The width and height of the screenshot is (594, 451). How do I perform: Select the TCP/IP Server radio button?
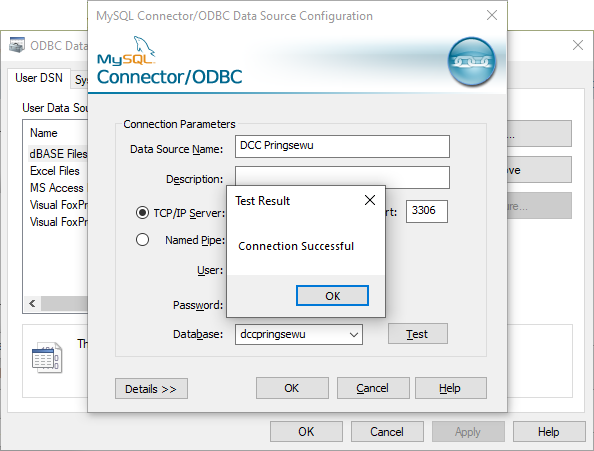[x=142, y=213]
